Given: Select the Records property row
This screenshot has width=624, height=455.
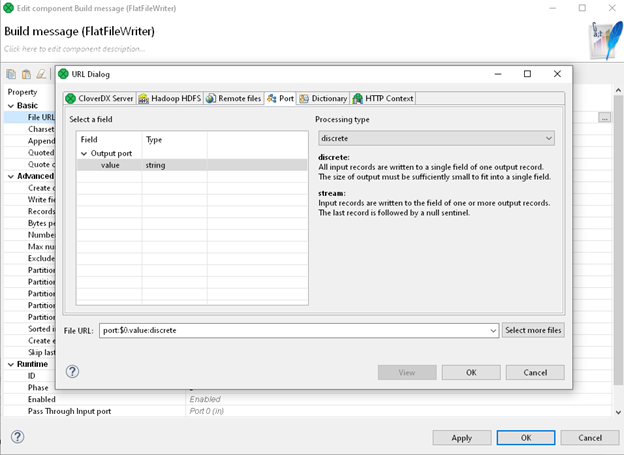Looking at the screenshot, I should pyautogui.click(x=29, y=211).
